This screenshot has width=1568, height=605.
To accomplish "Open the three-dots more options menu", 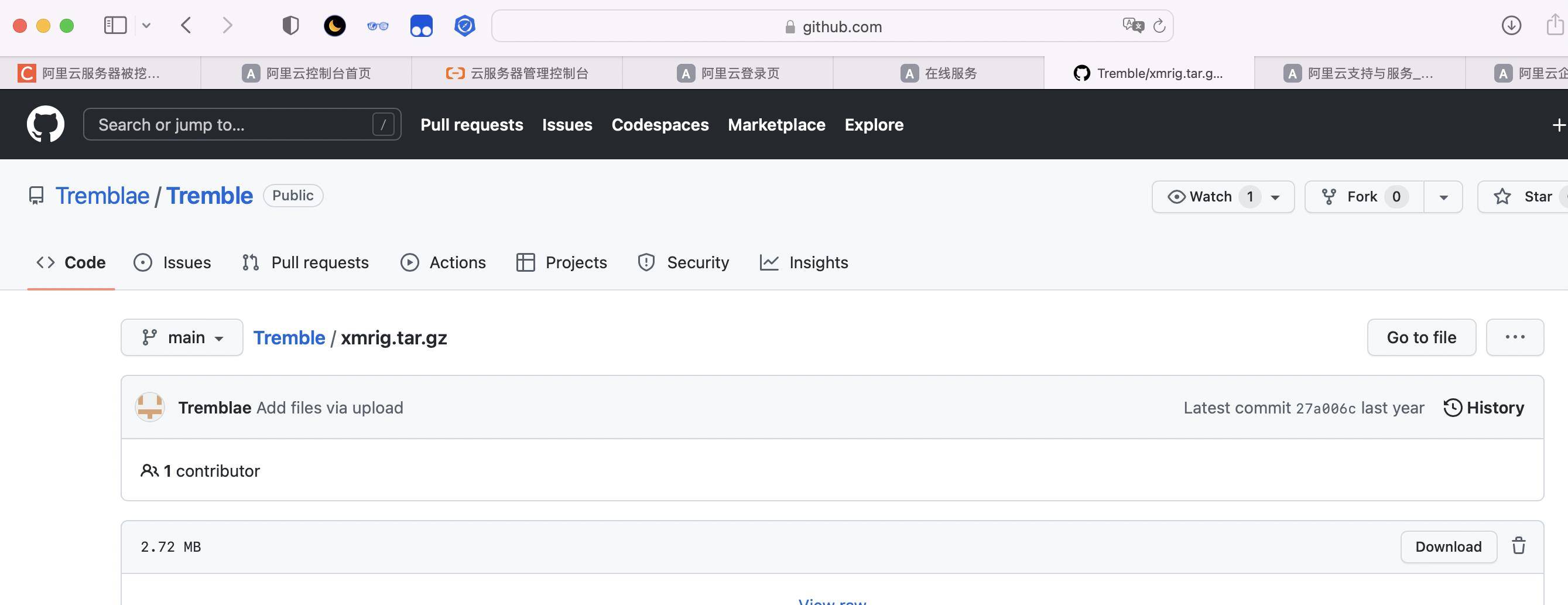I will [x=1515, y=337].
